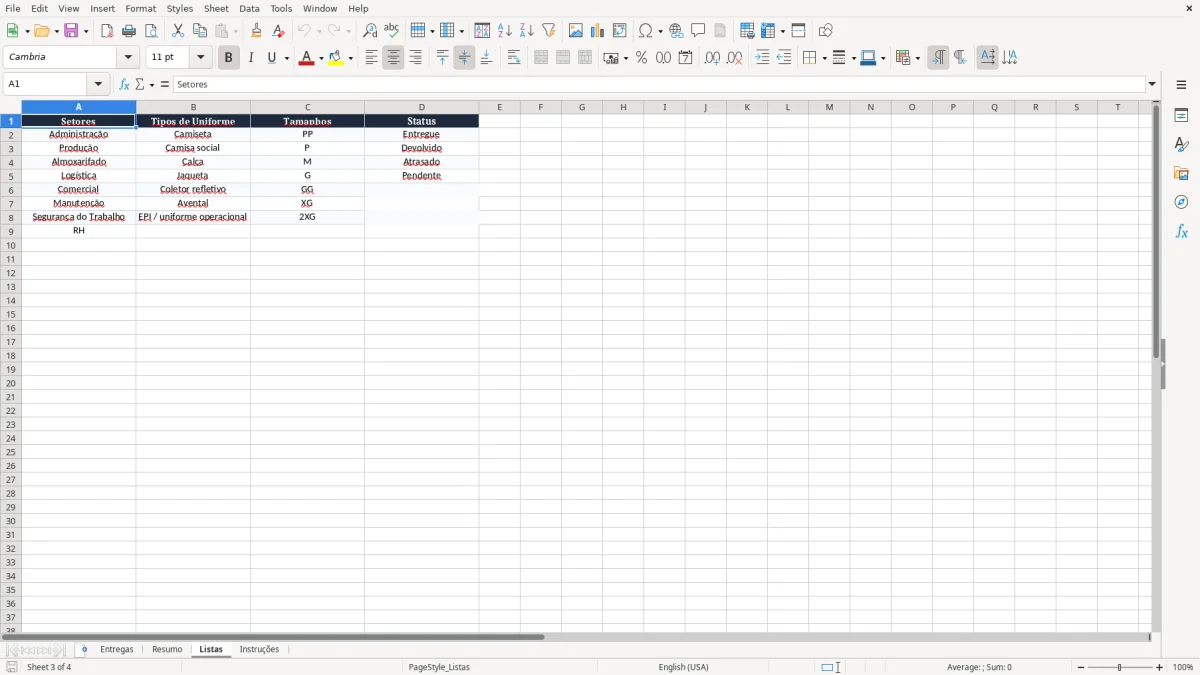Expand Name Box A1 dropdown arrow
The image size is (1200, 675).
pos(98,85)
